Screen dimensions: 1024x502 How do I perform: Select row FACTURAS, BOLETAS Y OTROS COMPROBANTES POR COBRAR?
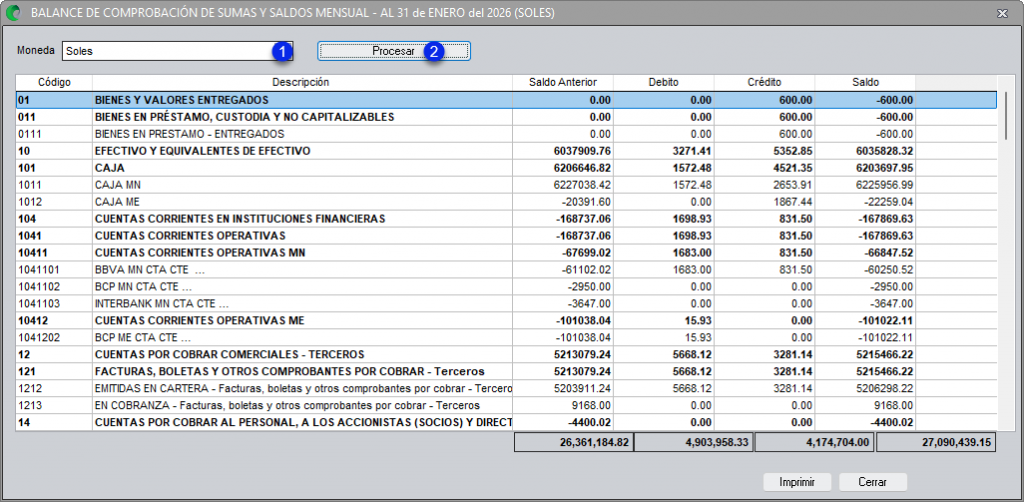pos(506,371)
